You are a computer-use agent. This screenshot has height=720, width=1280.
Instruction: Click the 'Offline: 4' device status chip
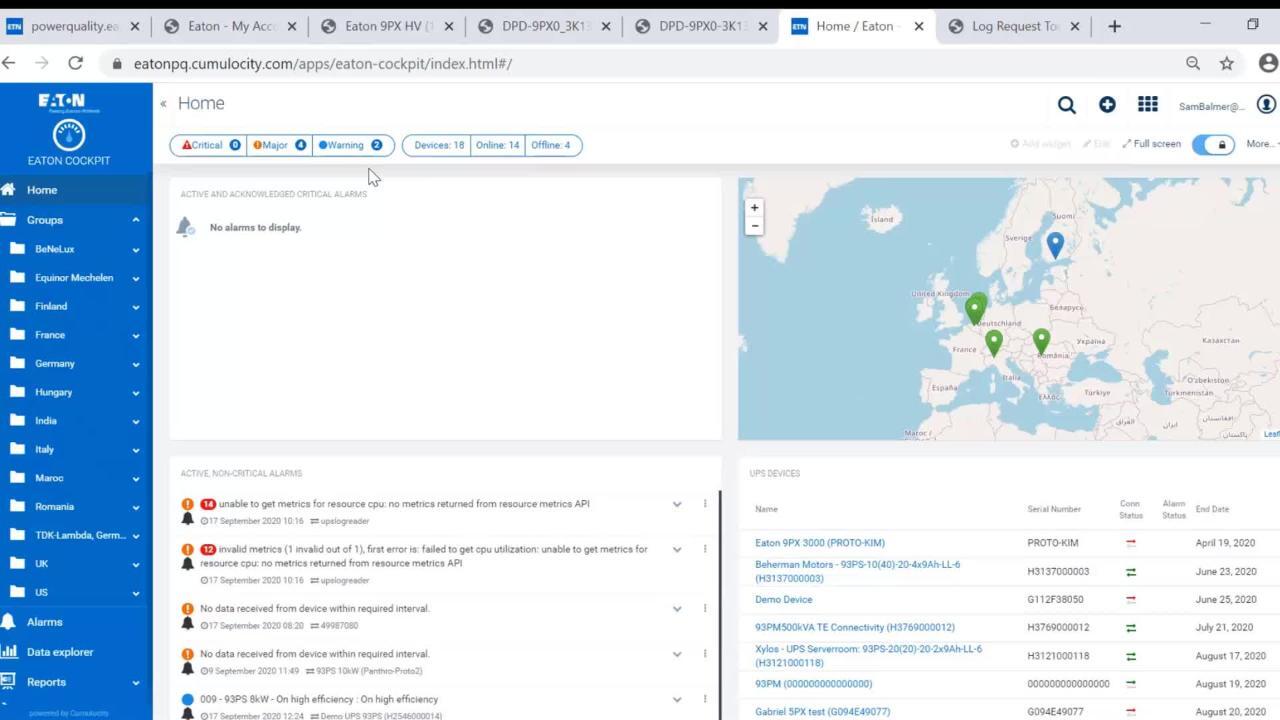tap(551, 145)
